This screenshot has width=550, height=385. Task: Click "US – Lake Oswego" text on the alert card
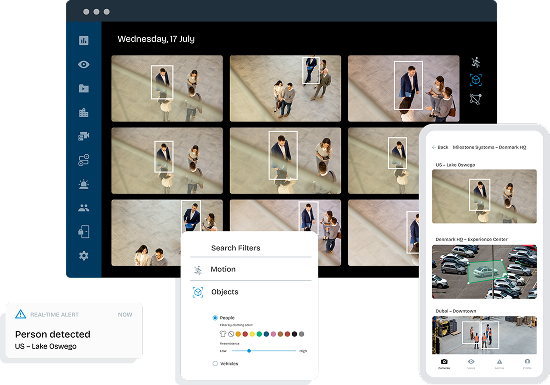[x=46, y=346]
